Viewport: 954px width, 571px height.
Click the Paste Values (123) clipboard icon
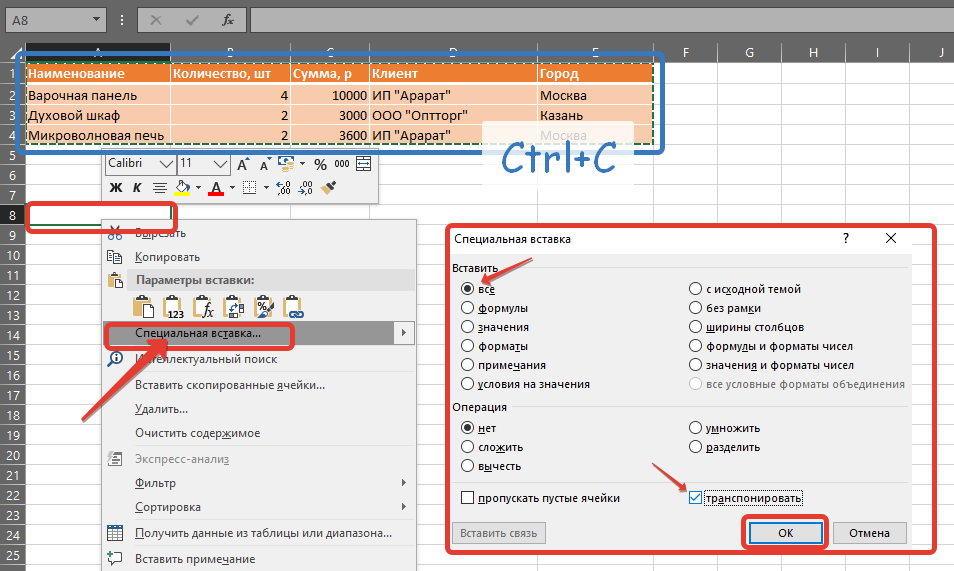point(175,306)
